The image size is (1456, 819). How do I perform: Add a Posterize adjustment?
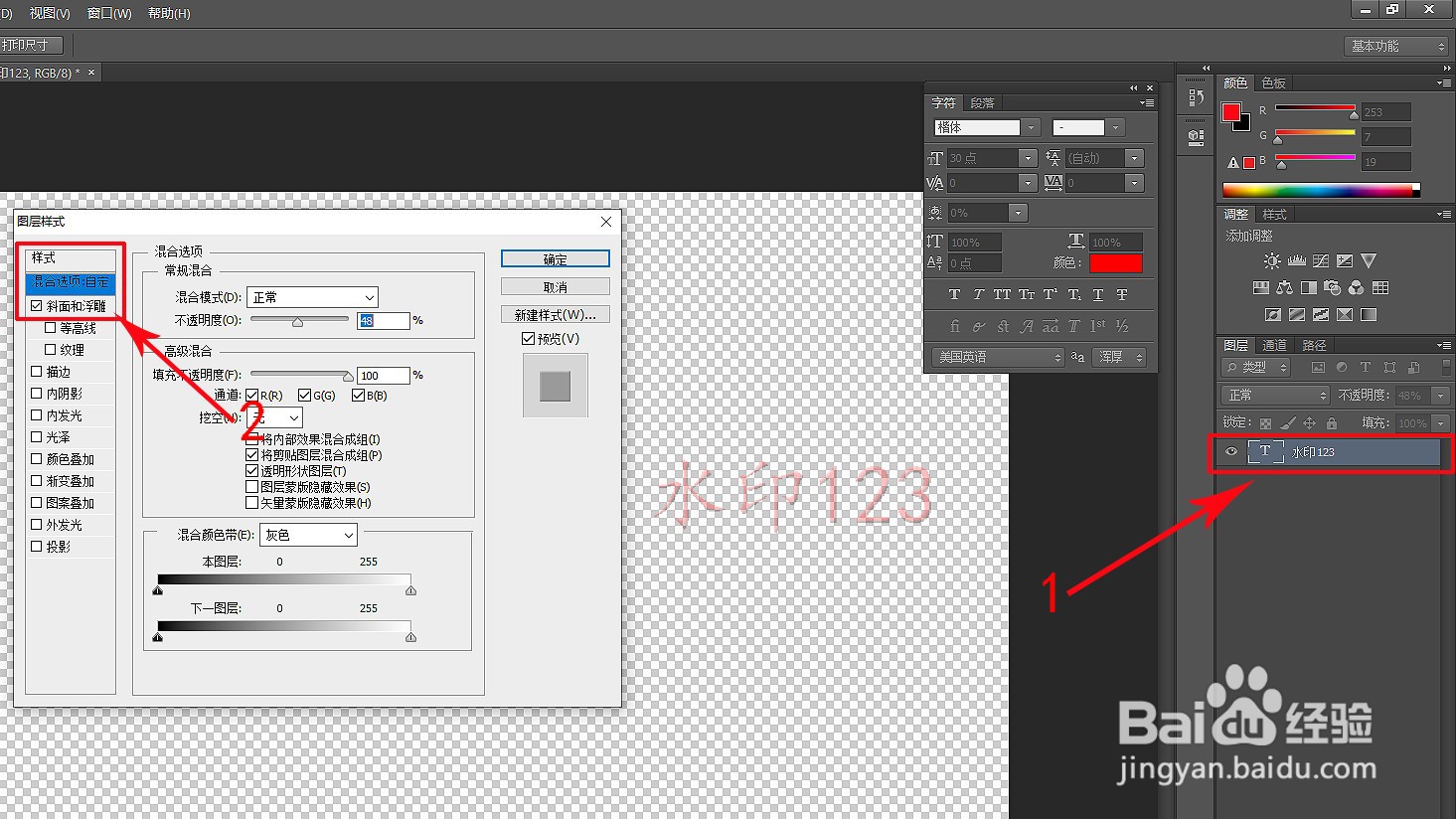(1297, 315)
